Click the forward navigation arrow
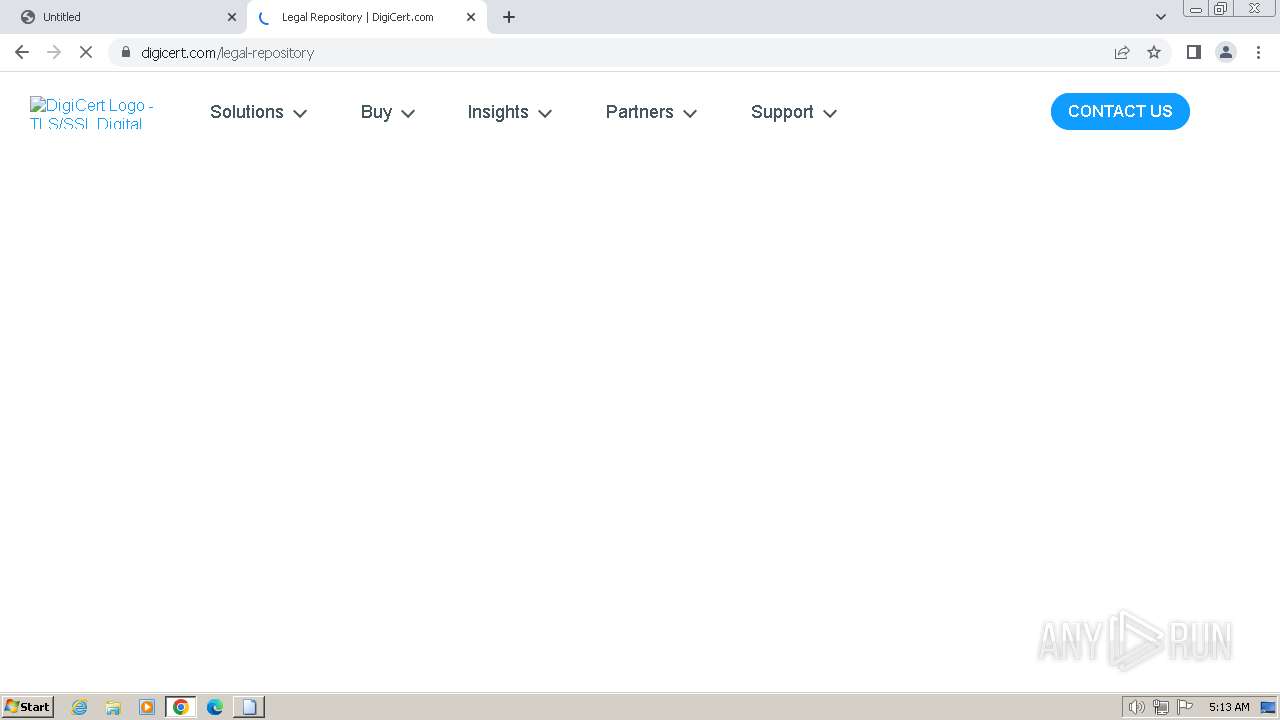 [x=54, y=52]
